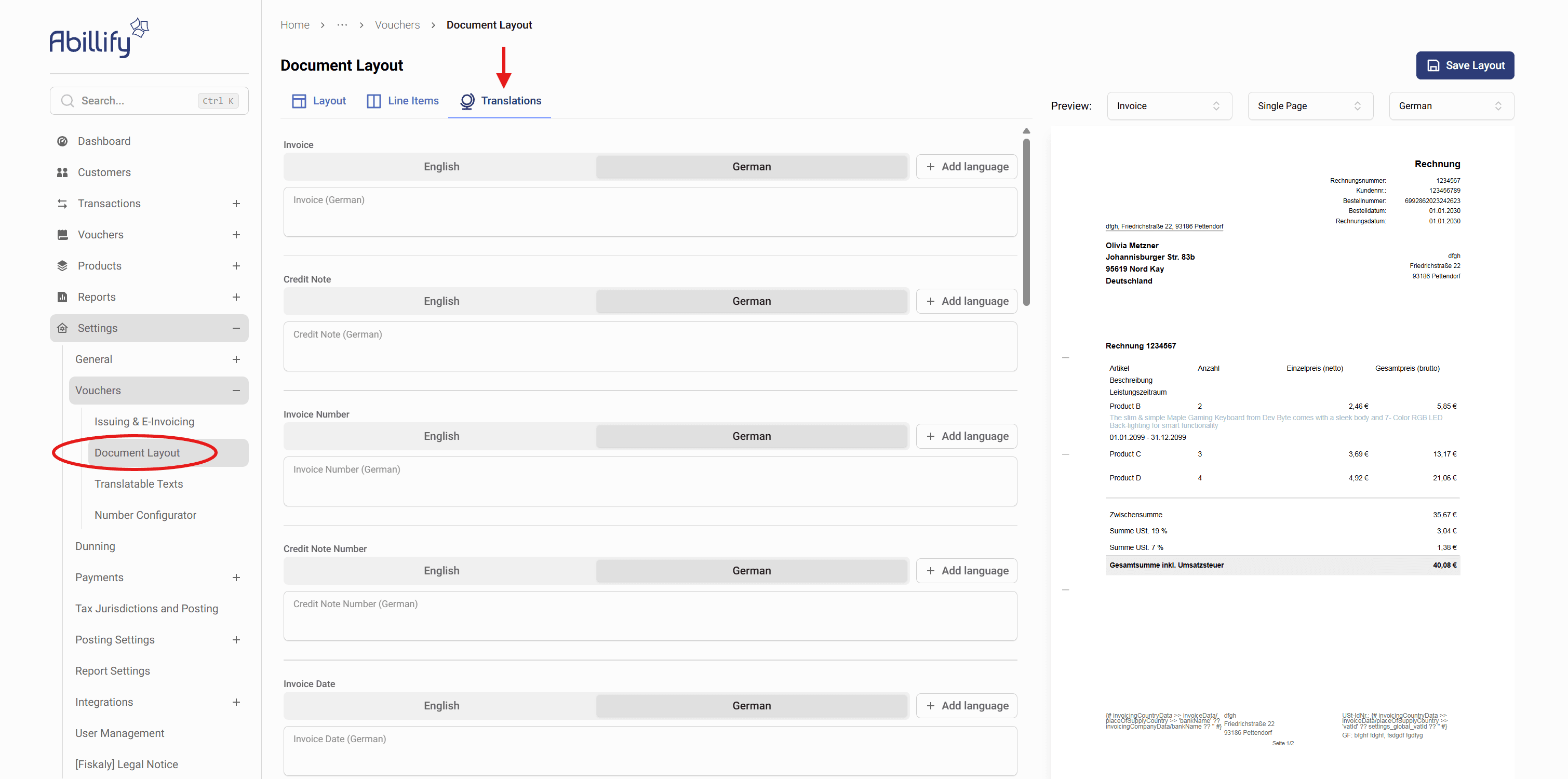Click the Products layers icon
This screenshot has width=1568, height=779.
(62, 266)
